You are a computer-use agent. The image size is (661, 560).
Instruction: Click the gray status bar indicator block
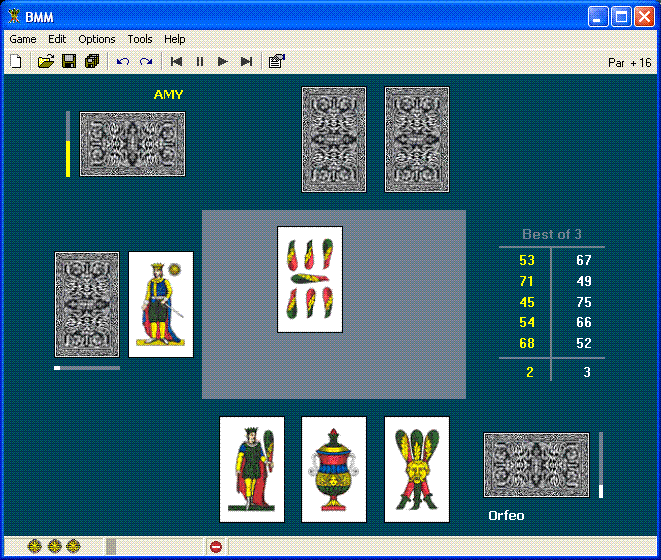[x=111, y=547]
